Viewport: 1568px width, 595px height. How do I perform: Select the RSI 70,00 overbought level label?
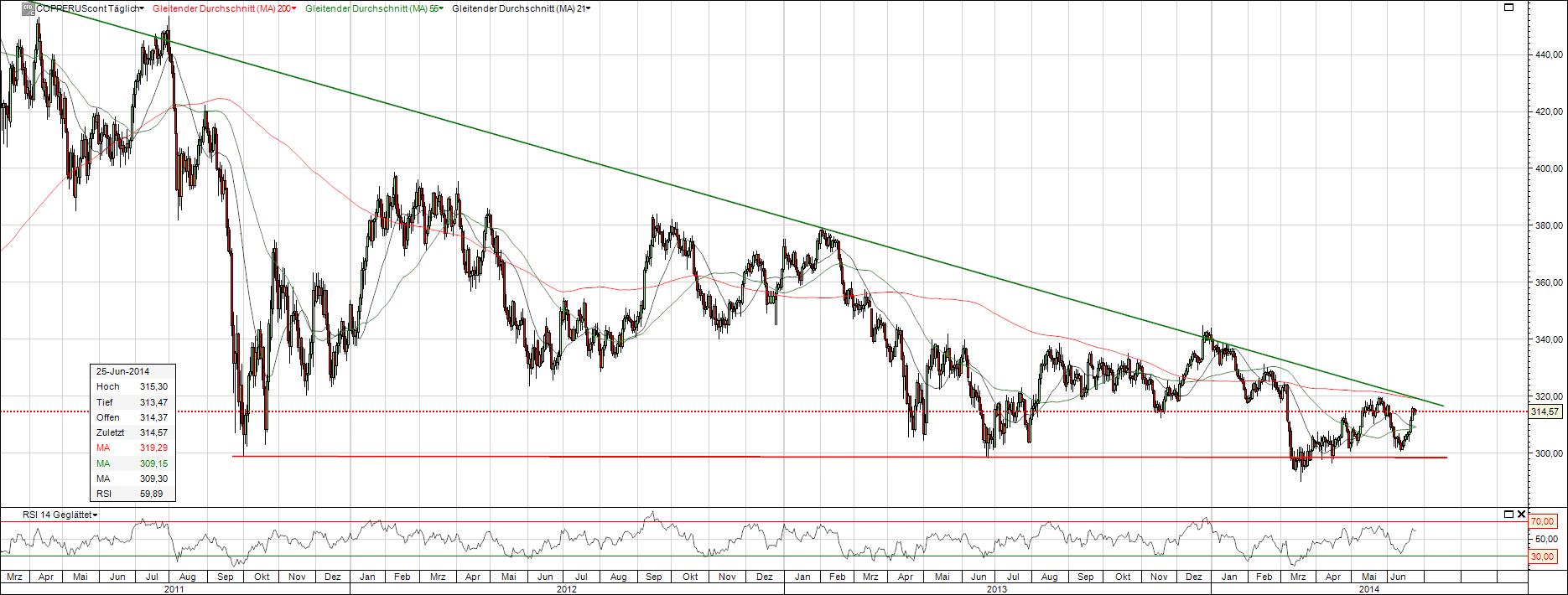[x=1545, y=521]
